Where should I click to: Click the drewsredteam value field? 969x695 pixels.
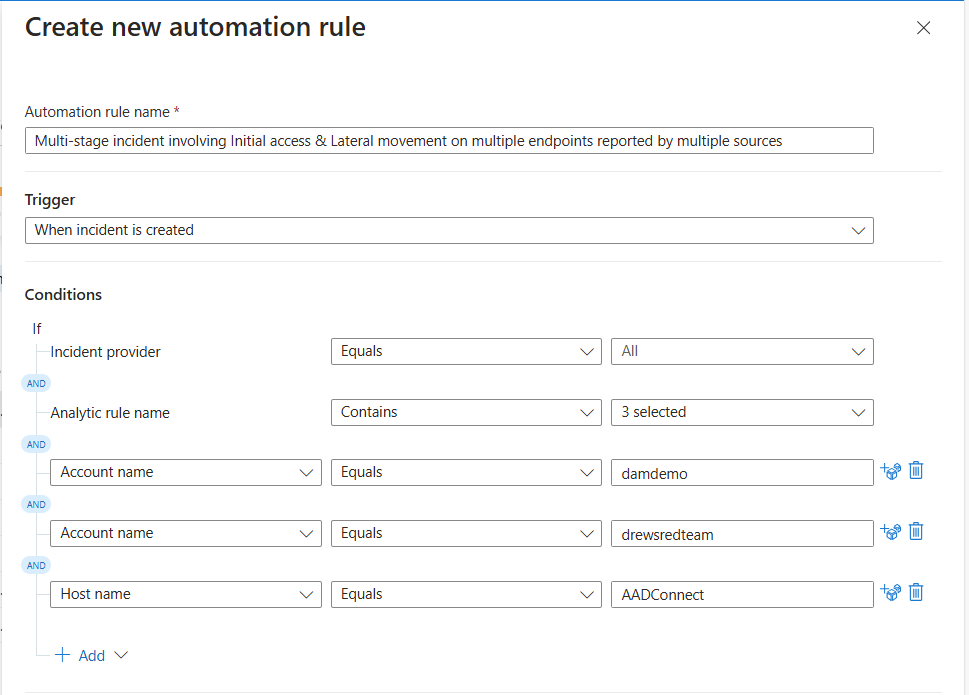[x=741, y=534]
